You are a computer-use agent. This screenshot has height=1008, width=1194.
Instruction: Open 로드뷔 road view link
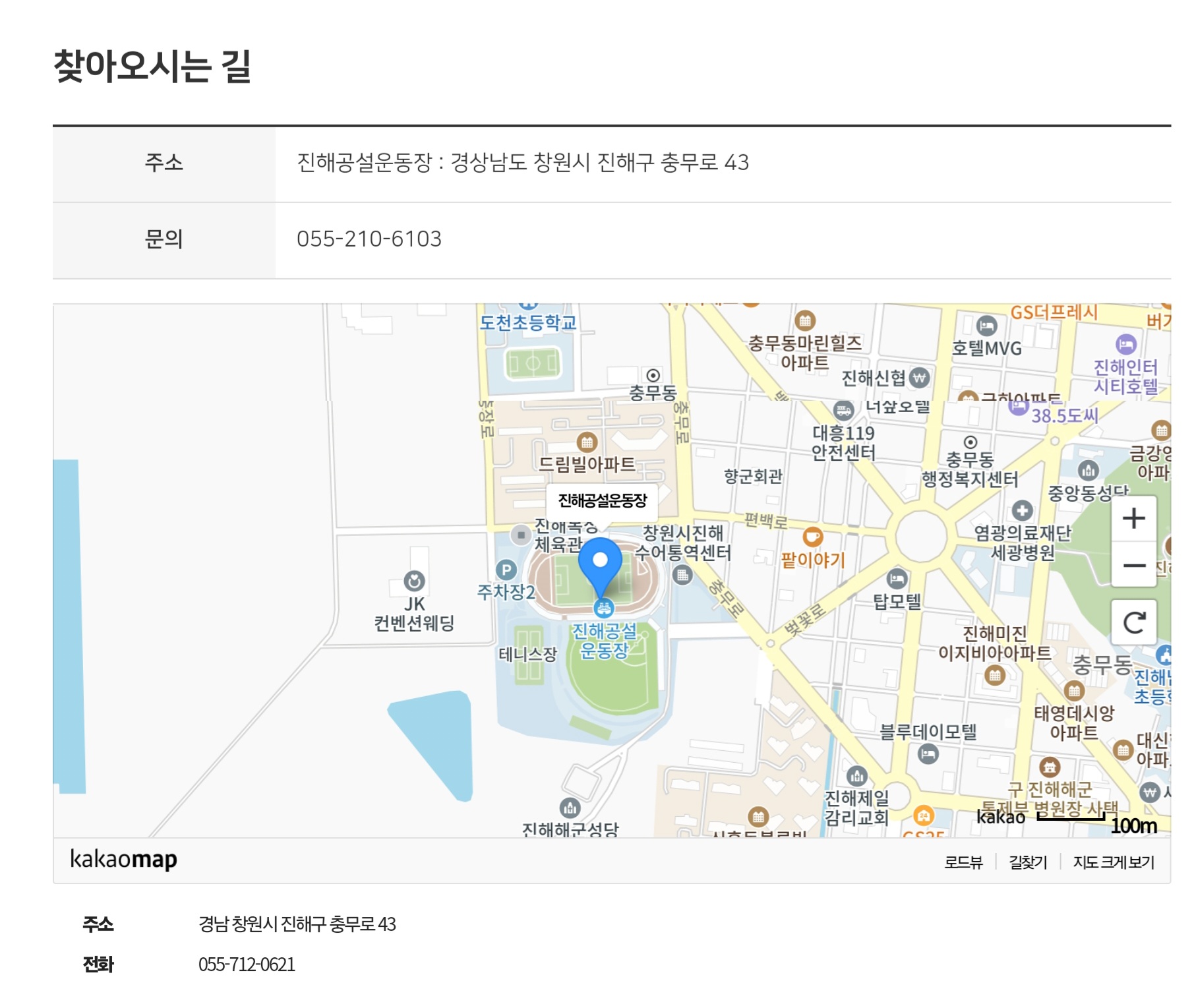point(963,862)
